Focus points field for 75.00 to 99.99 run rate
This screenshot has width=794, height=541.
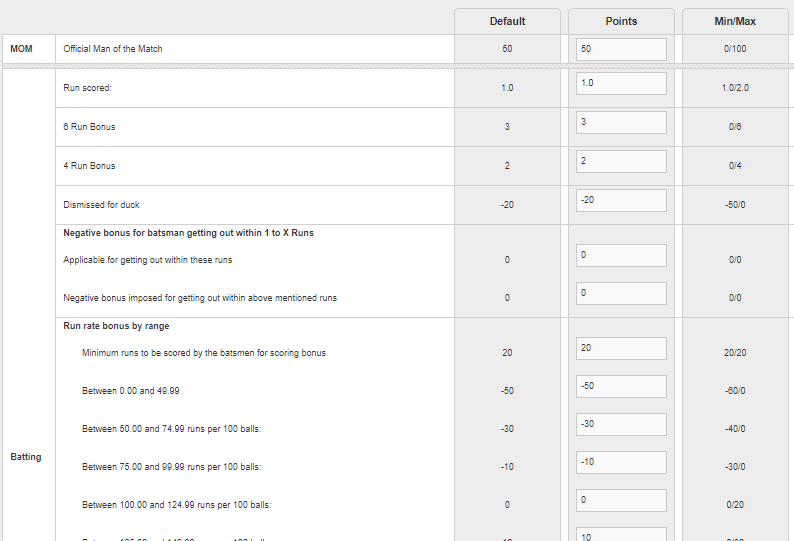click(x=621, y=462)
